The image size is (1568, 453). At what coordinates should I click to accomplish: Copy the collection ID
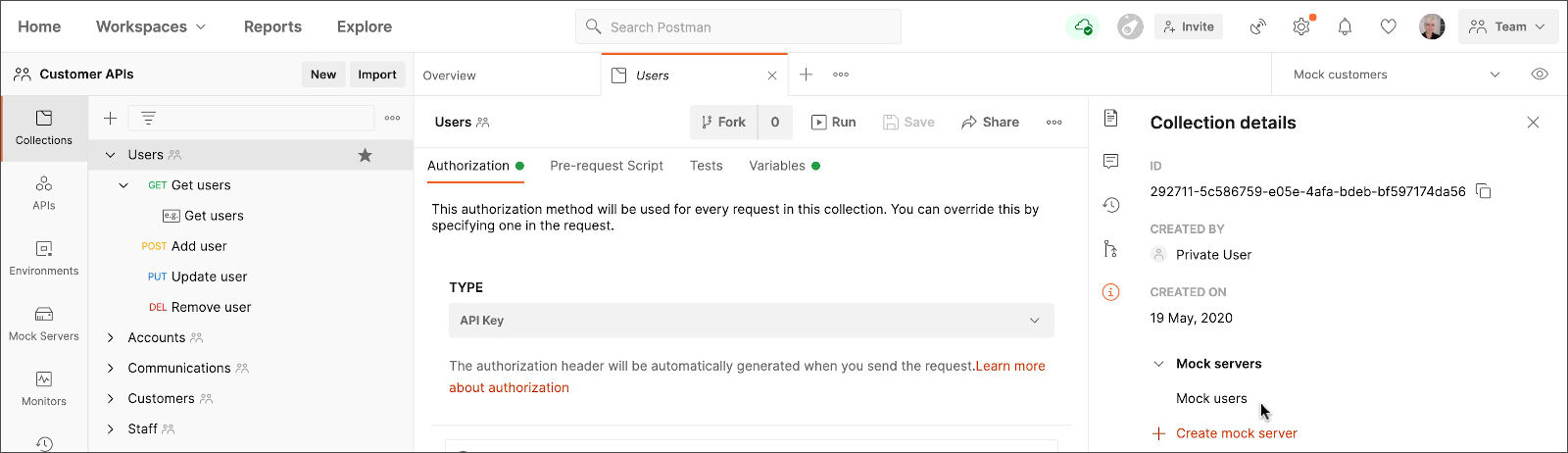(x=1484, y=191)
